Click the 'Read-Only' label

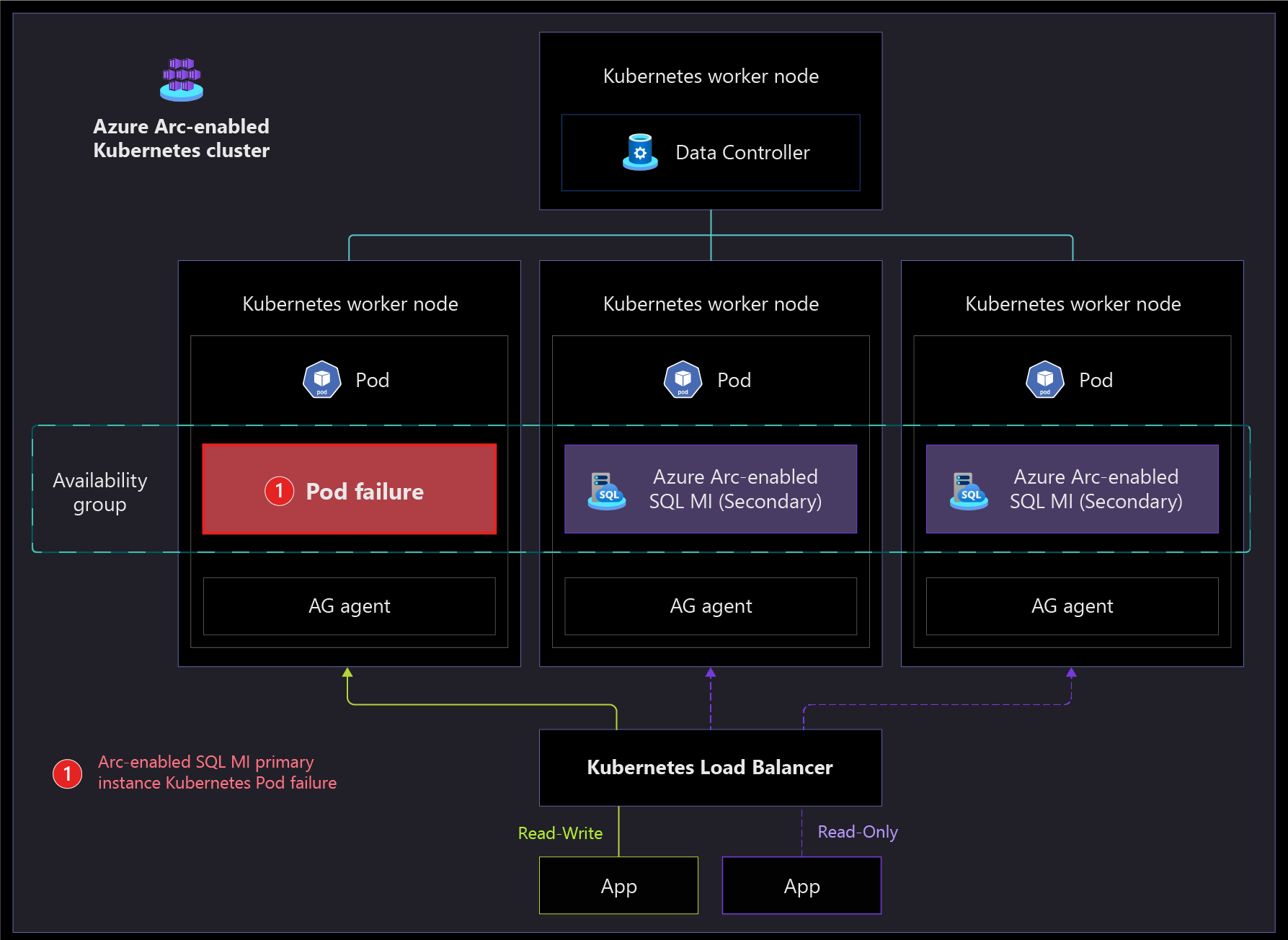858,832
